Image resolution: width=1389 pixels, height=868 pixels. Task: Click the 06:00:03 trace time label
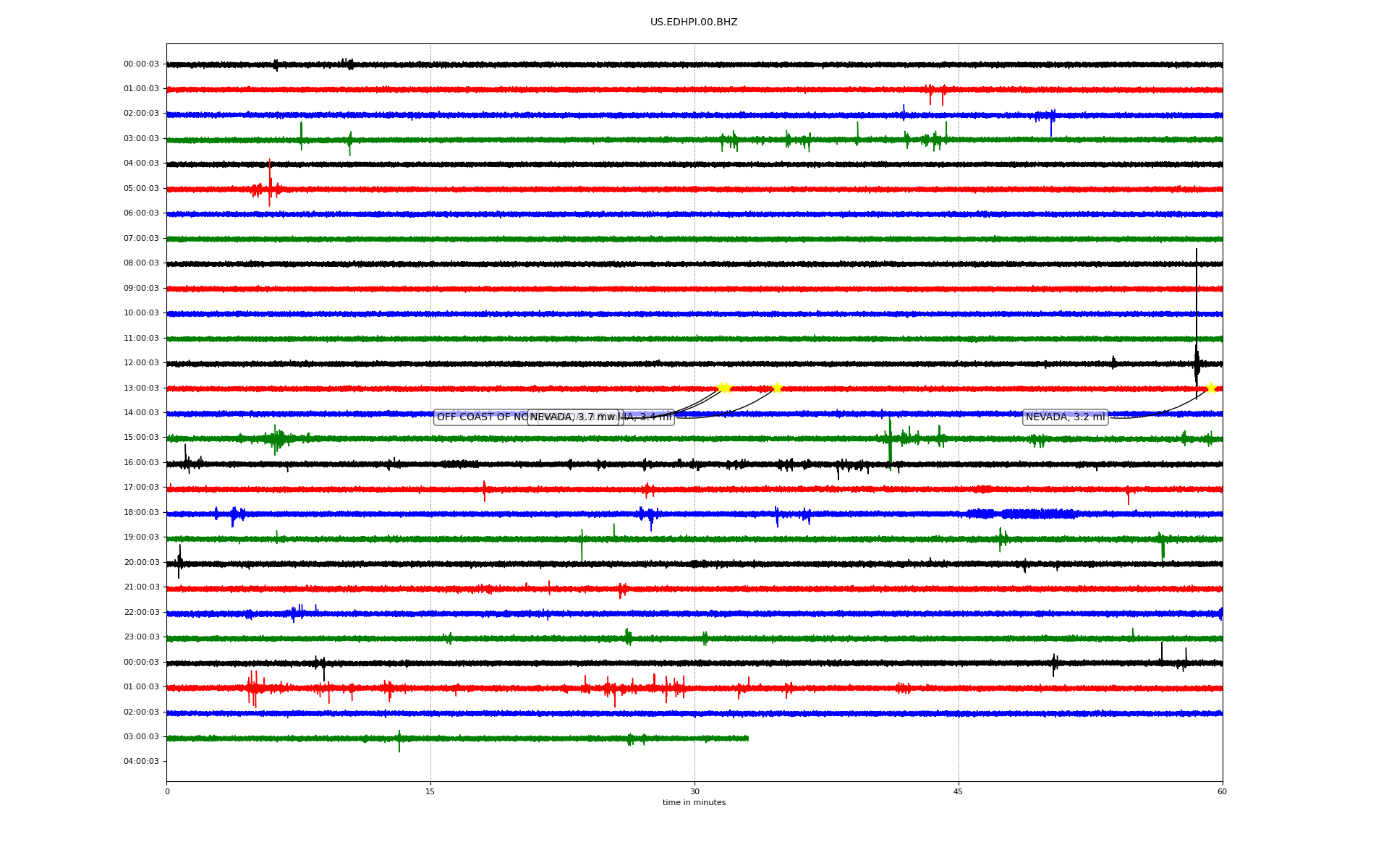point(141,213)
